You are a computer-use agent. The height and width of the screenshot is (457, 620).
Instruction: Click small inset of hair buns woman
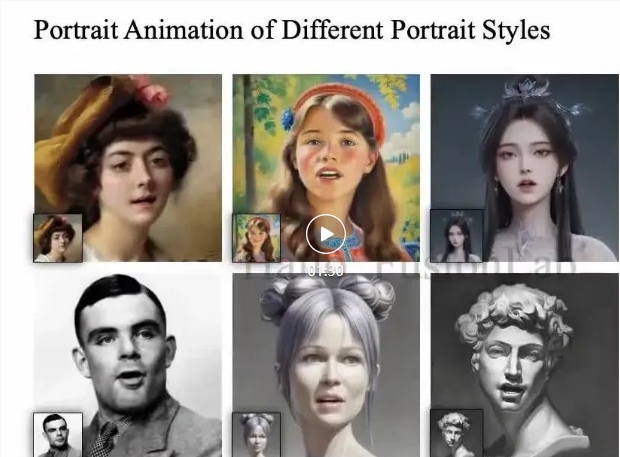257,435
